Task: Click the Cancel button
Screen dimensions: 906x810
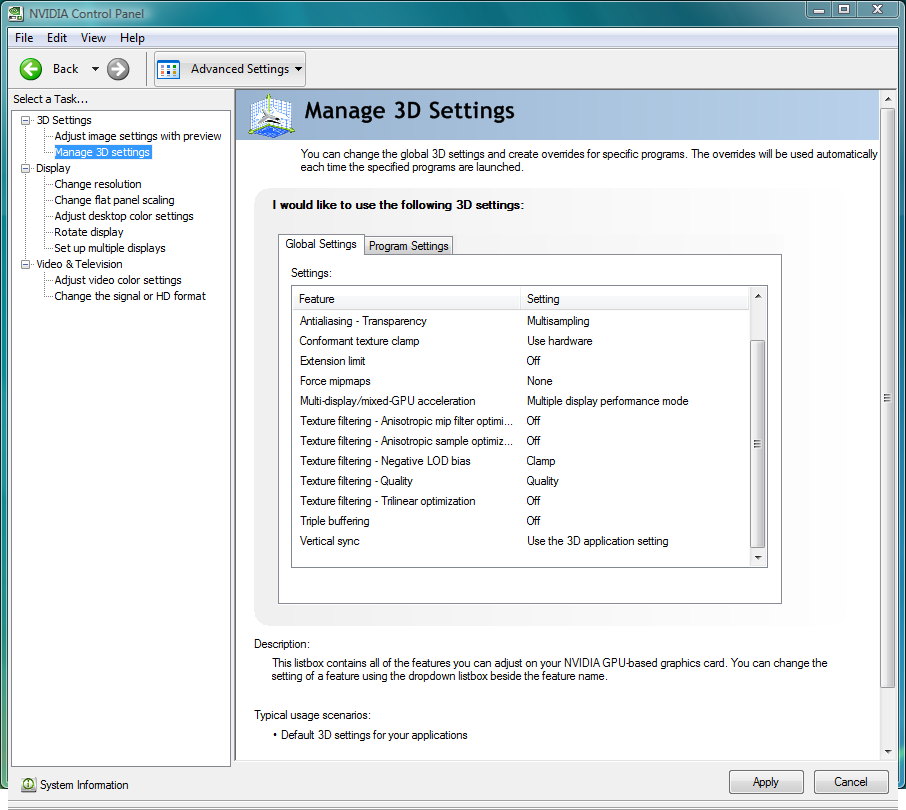Action: [851, 782]
